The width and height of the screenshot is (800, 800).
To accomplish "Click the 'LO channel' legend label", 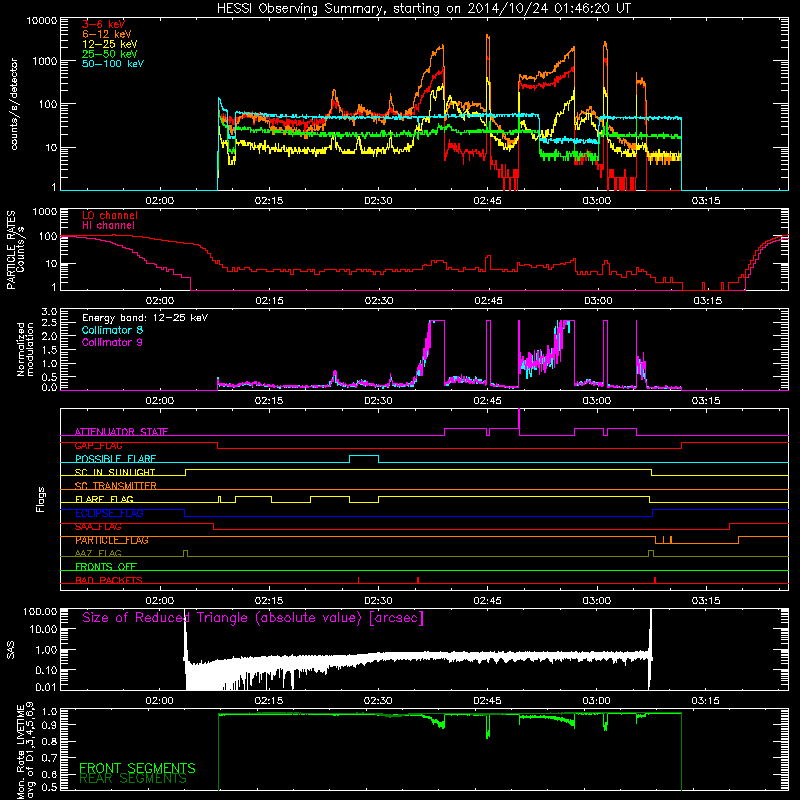I will pyautogui.click(x=110, y=215).
